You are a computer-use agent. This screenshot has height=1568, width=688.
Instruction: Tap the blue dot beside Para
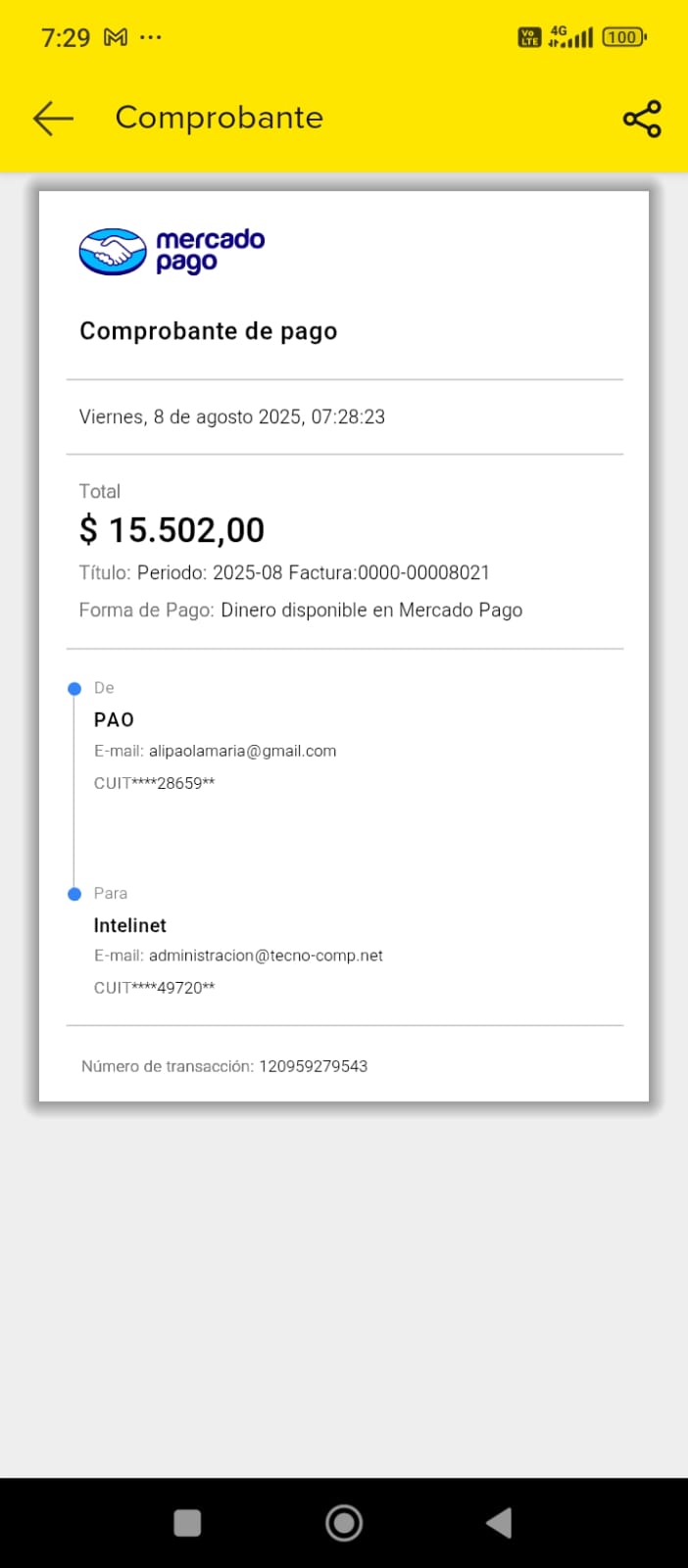[74, 894]
